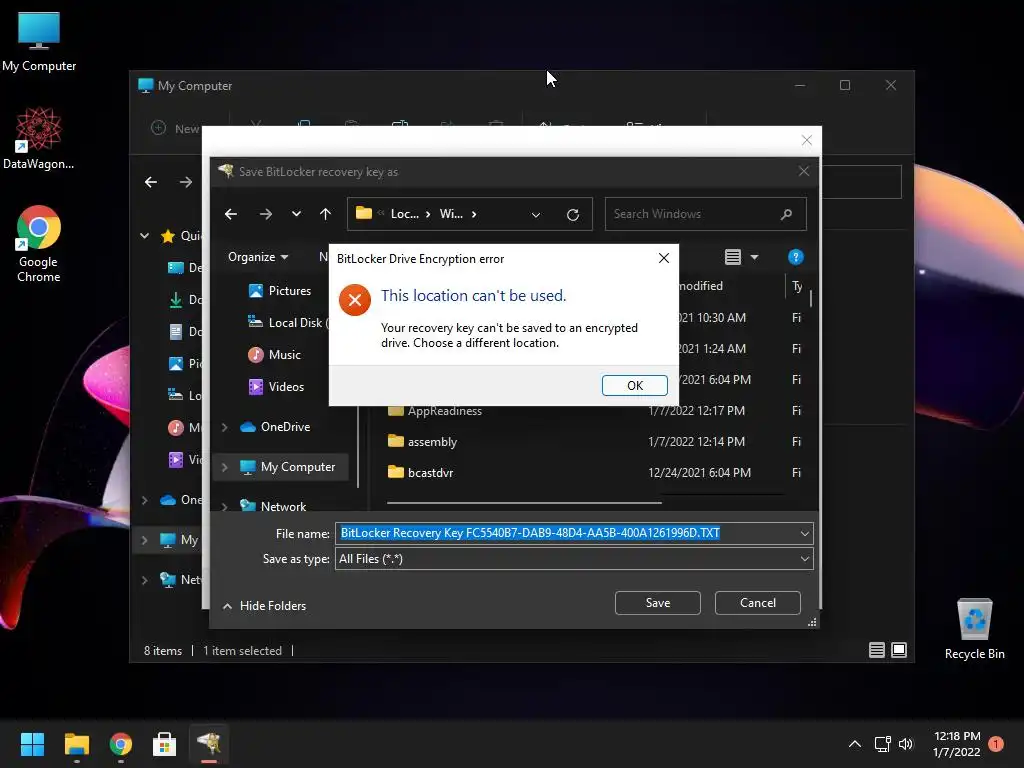This screenshot has width=1024, height=768.
Task: Click the change view list icon
Action: click(x=733, y=257)
